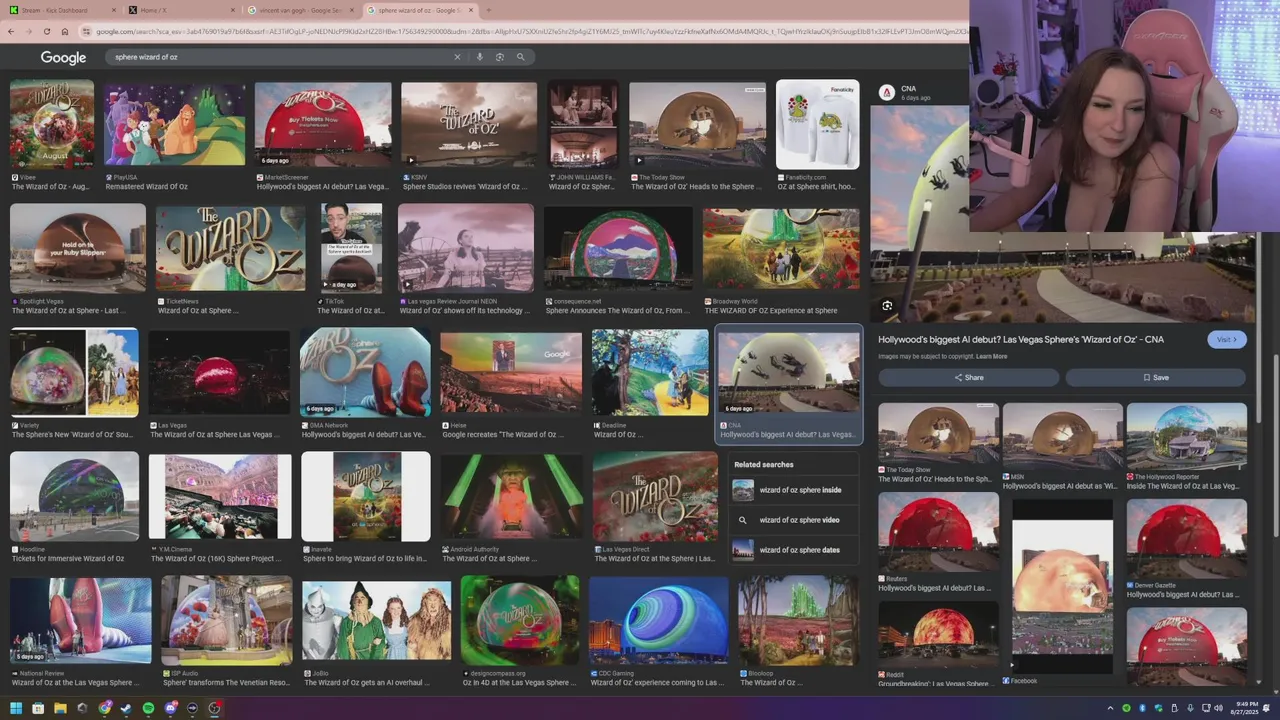Open Discord from taskbar
The width and height of the screenshot is (1280, 720).
[170, 708]
